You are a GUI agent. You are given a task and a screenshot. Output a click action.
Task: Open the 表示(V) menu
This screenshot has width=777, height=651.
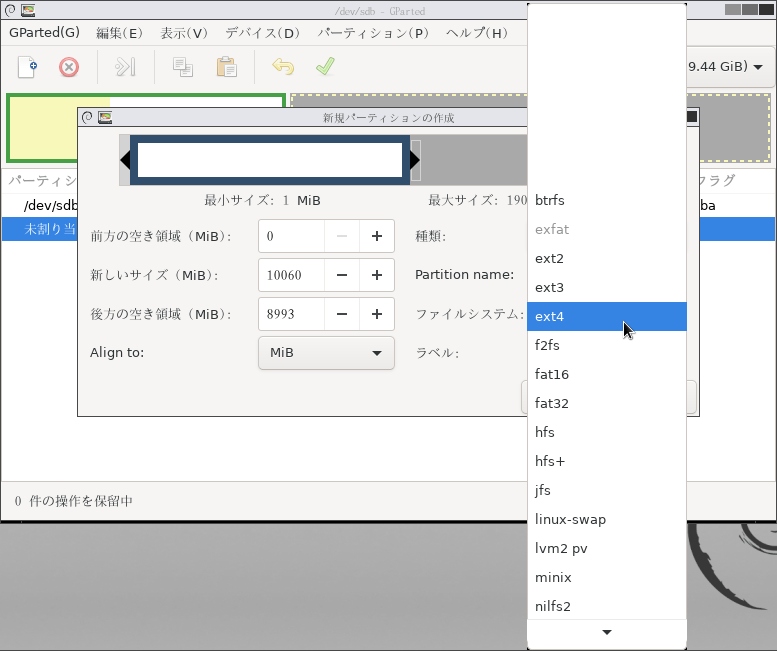[184, 33]
